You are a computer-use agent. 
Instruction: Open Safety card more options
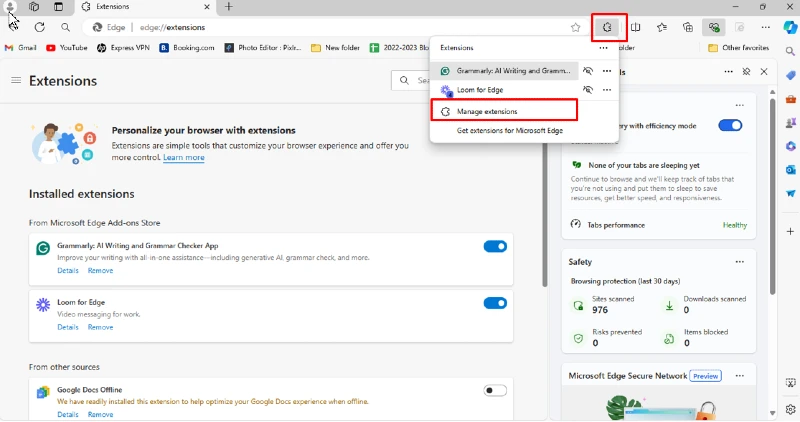click(739, 262)
